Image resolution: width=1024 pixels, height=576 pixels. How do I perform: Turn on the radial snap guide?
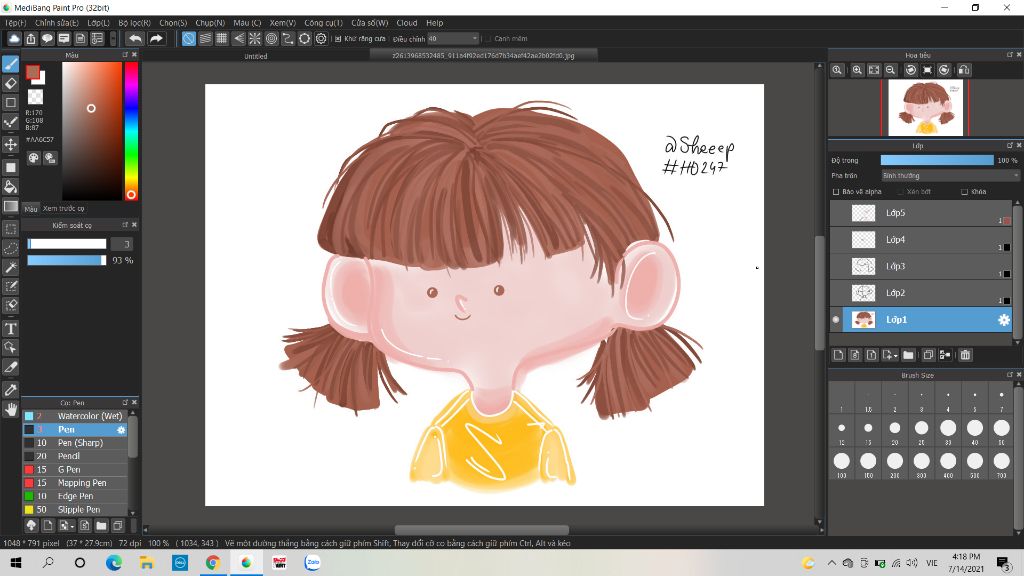tap(255, 39)
